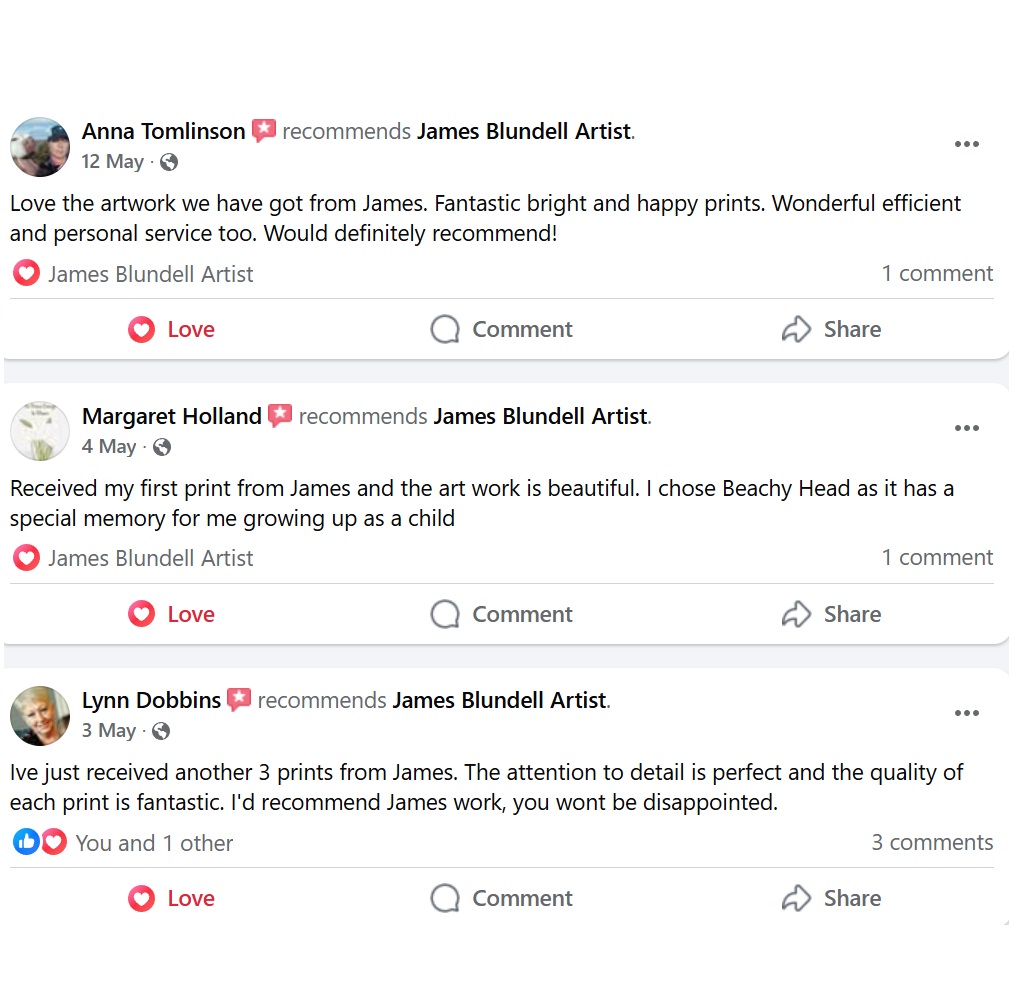Open the 3 comments on Lynn Dobbins' post
1015x1000 pixels.
(x=932, y=842)
